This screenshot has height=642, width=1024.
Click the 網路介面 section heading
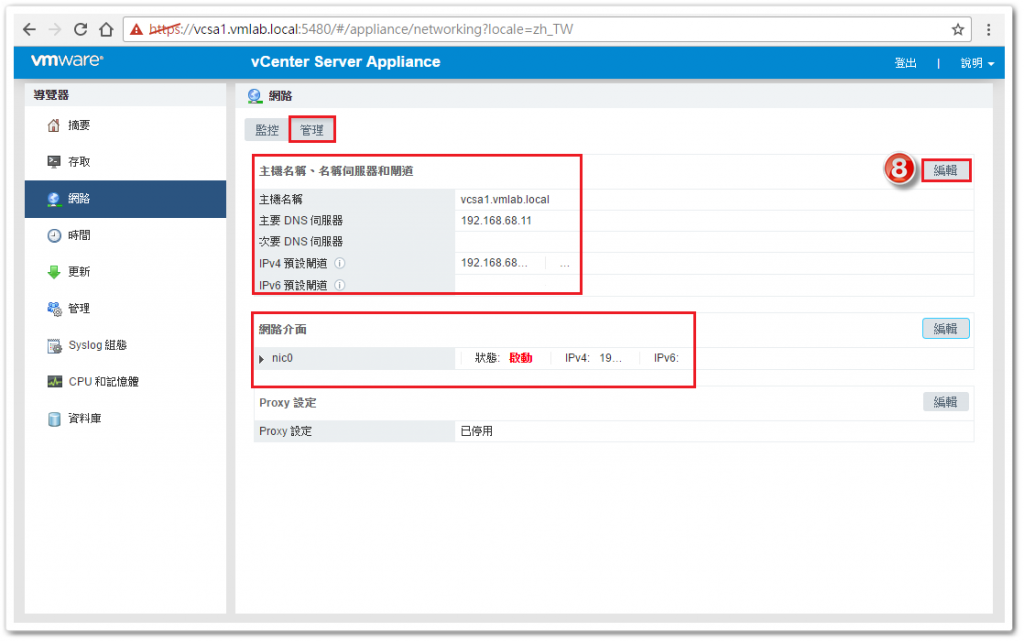pos(283,329)
